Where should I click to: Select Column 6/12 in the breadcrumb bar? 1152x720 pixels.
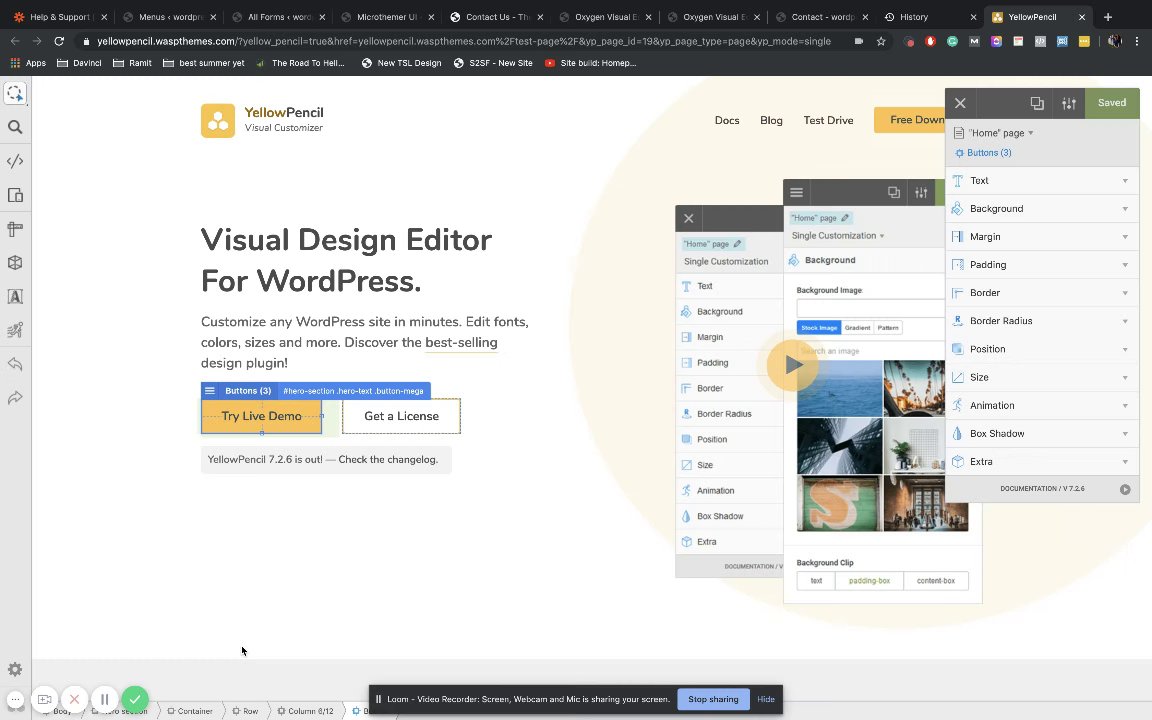click(x=305, y=711)
